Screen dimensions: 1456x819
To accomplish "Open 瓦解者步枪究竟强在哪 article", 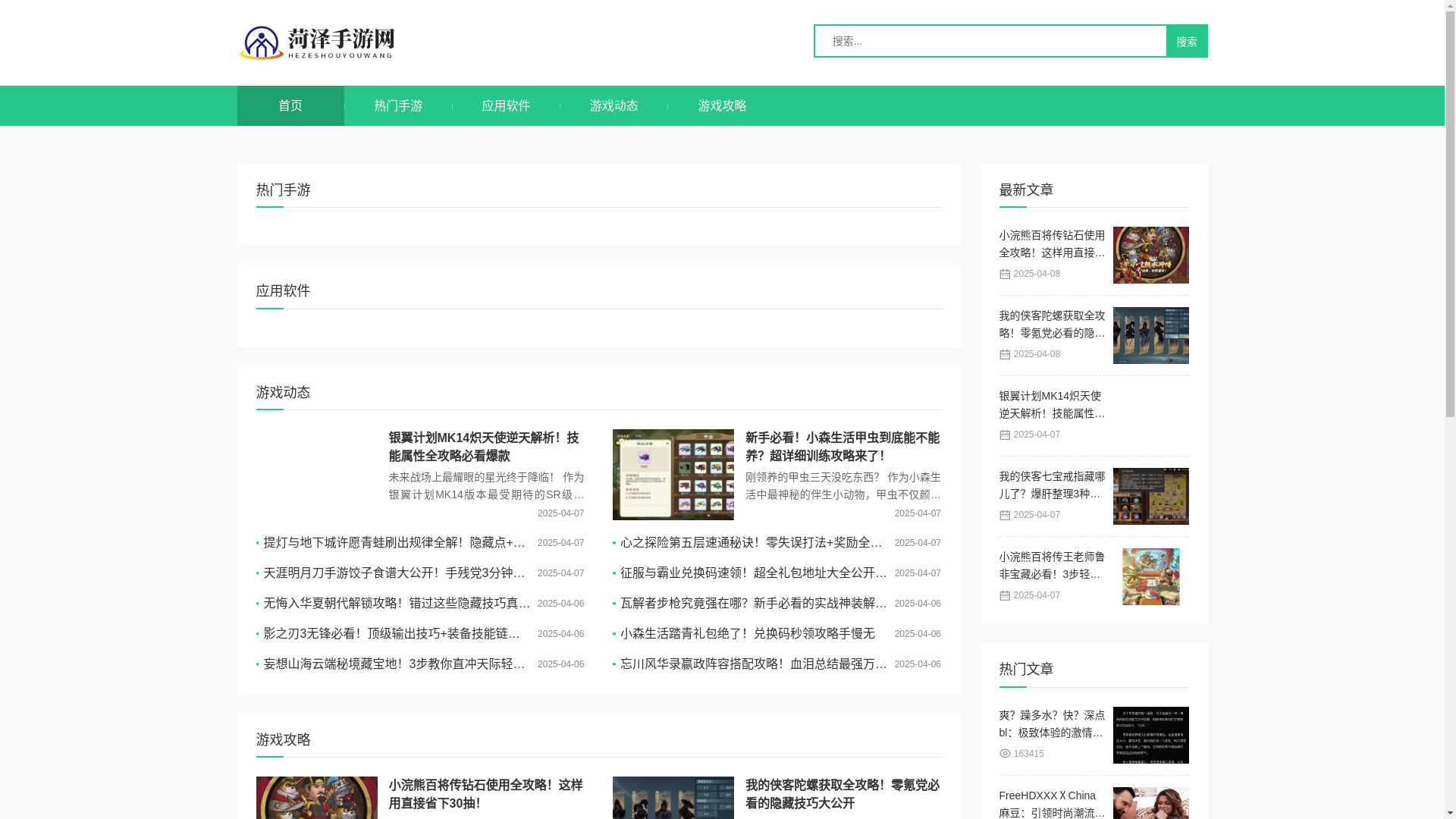I will point(754,604).
